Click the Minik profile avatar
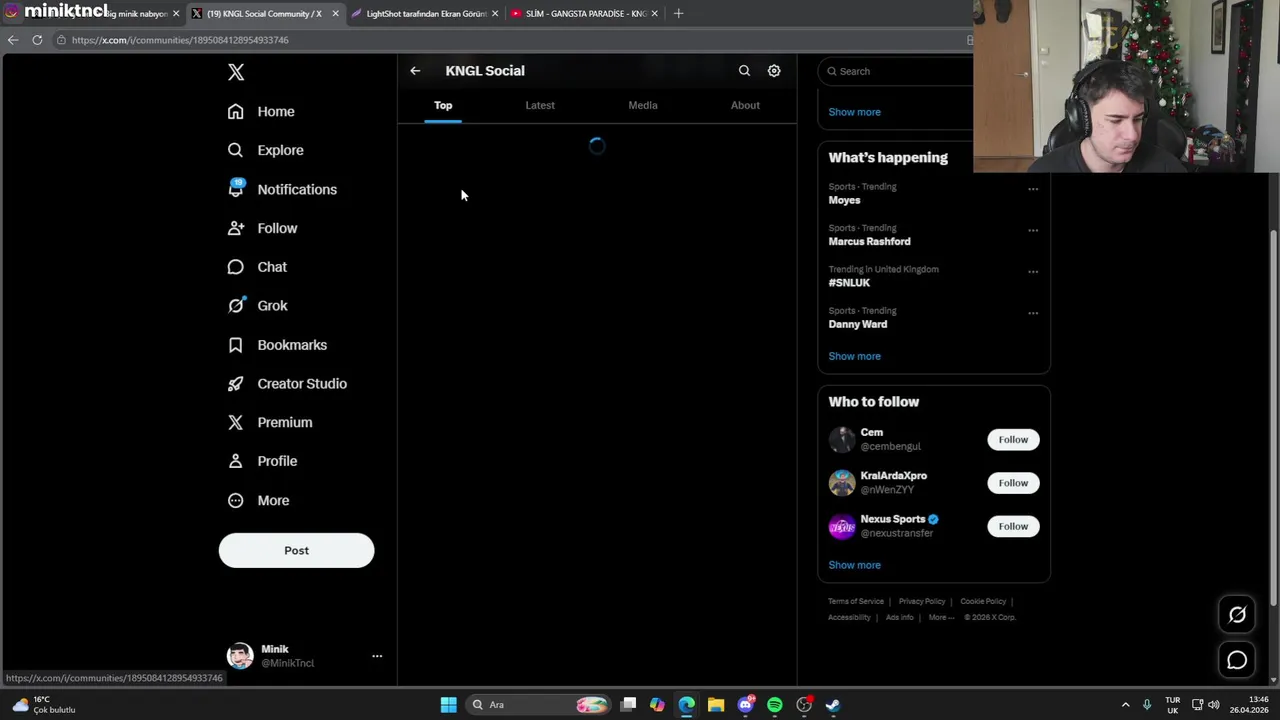 [x=240, y=656]
